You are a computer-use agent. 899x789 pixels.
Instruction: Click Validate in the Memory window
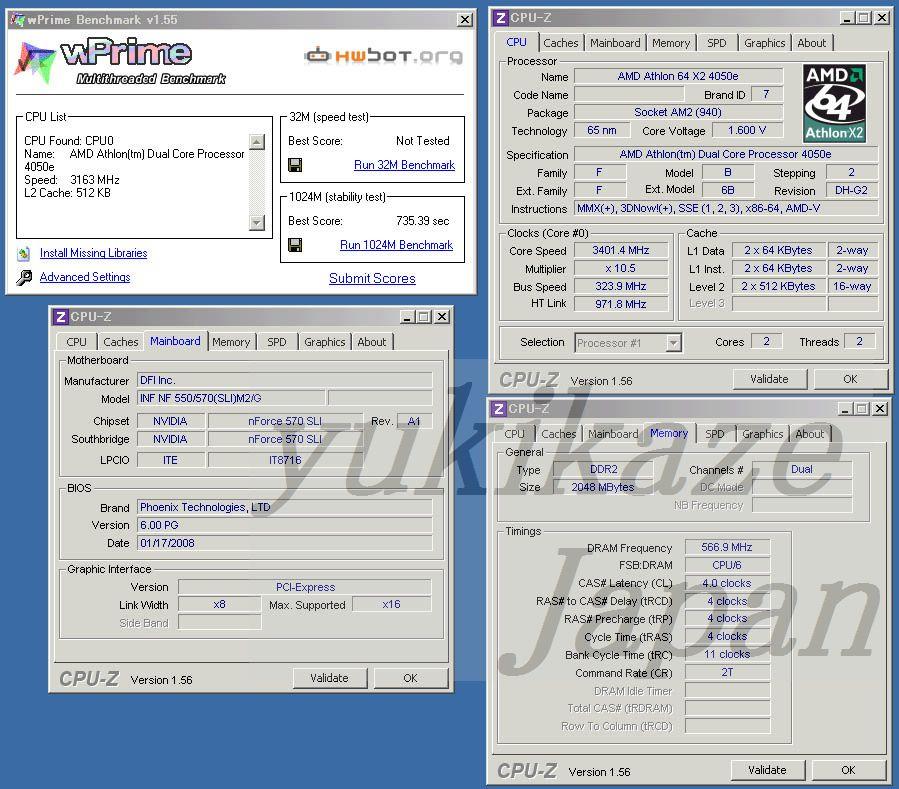click(x=767, y=770)
